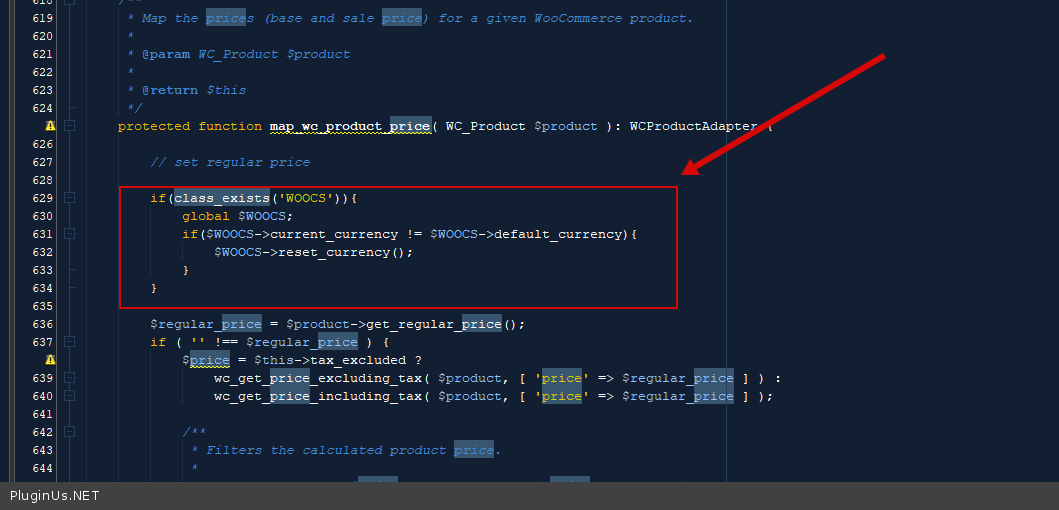
Task: Fold the inner current_currency if block on line 631
Action: pos(69,234)
